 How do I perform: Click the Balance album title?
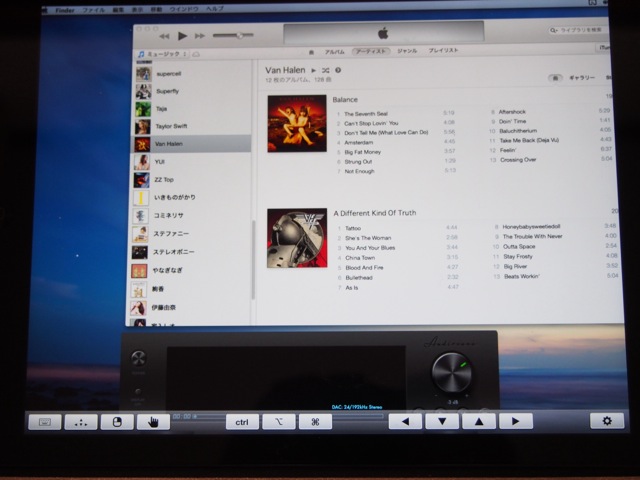point(345,100)
